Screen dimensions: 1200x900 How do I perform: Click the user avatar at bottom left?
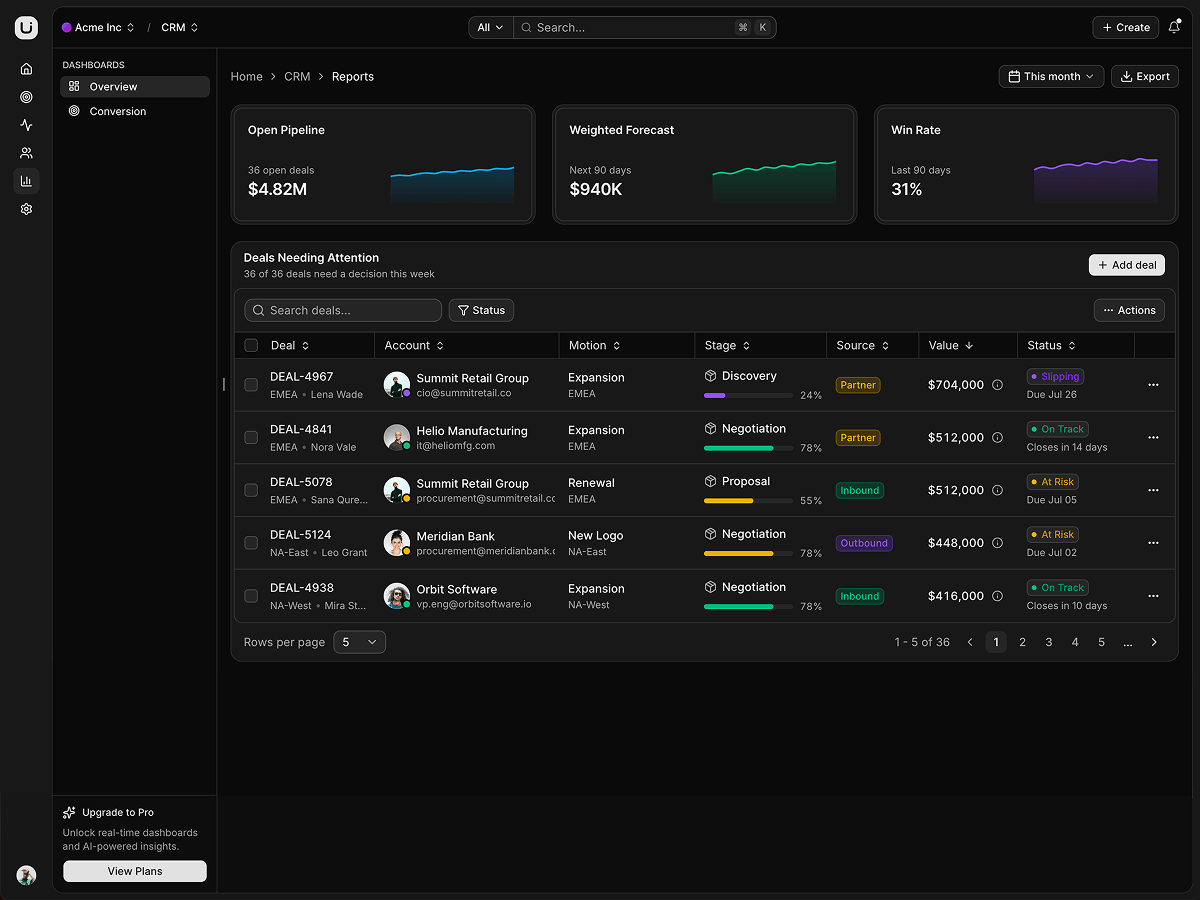pyautogui.click(x=26, y=875)
